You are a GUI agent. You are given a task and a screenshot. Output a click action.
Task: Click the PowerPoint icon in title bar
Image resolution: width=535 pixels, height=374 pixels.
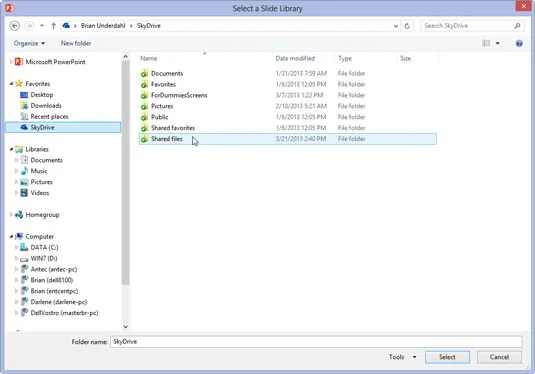coord(9,8)
